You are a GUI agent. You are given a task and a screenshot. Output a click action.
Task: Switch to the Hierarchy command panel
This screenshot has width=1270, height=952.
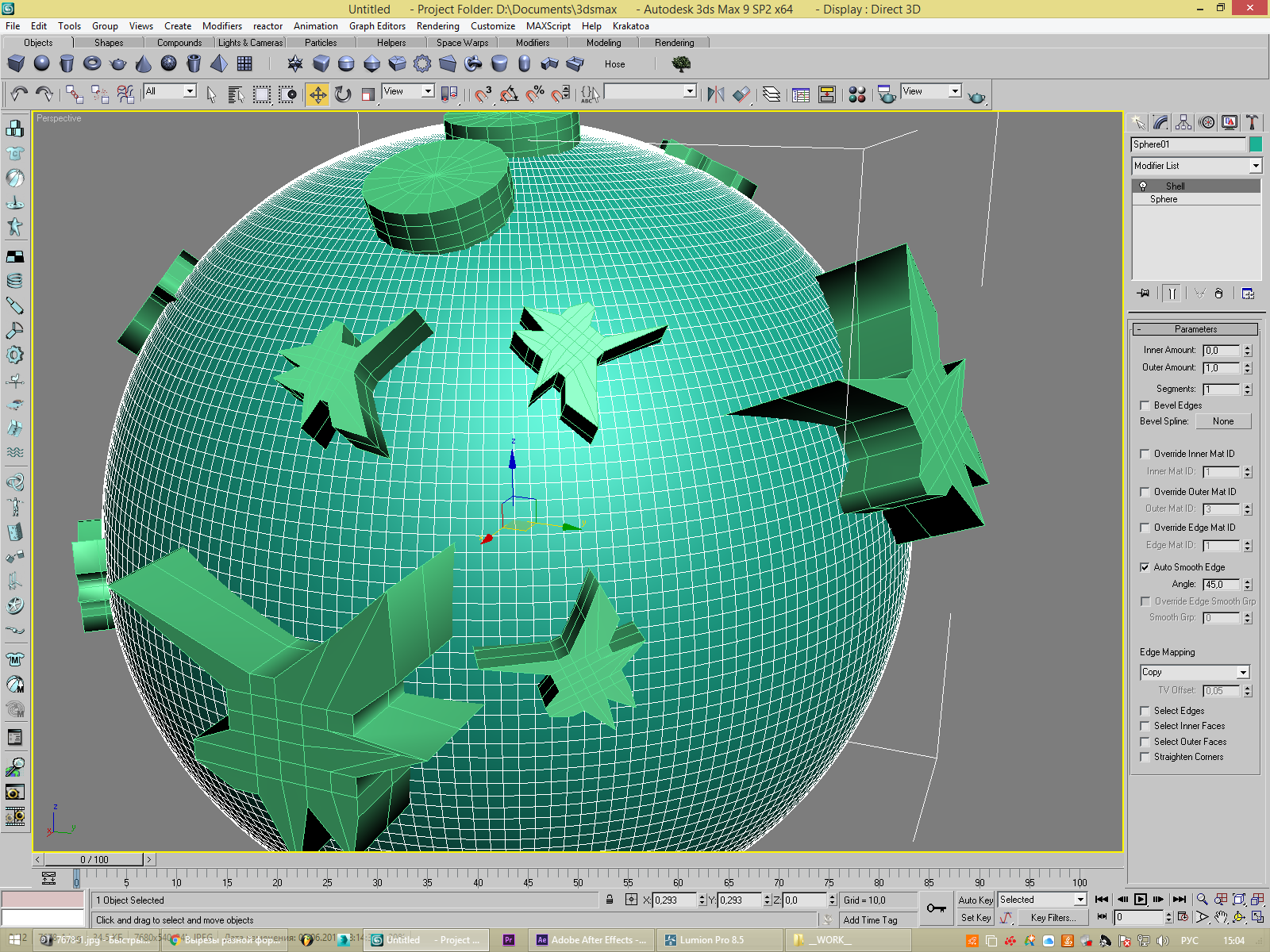[x=1183, y=122]
